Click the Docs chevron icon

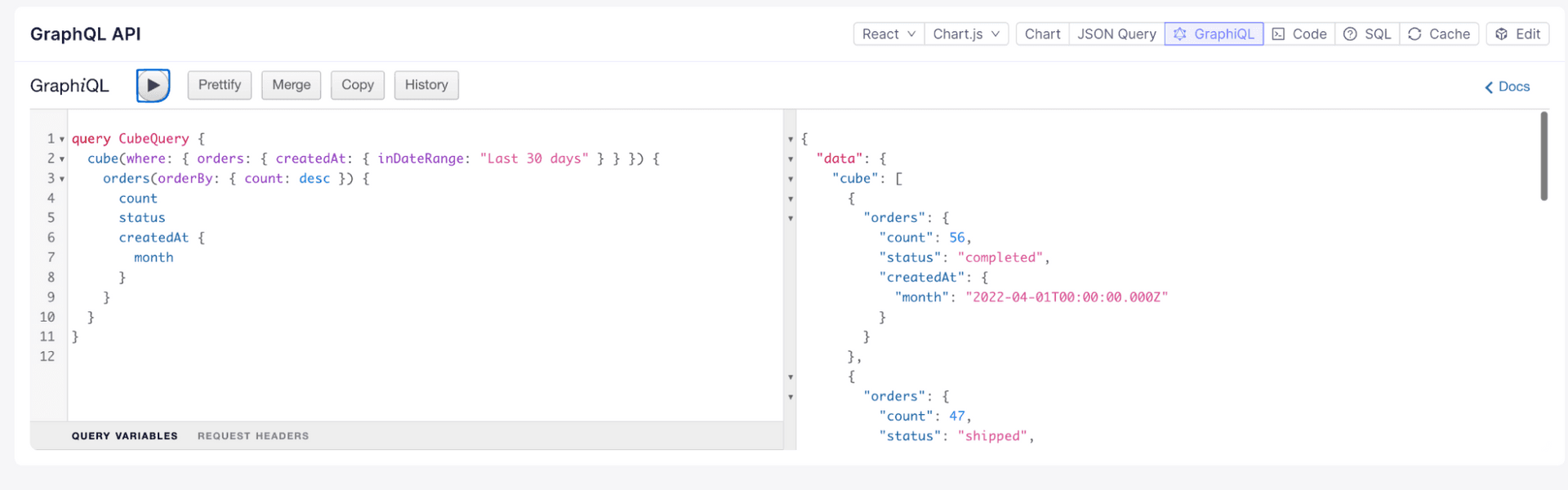[x=1489, y=87]
